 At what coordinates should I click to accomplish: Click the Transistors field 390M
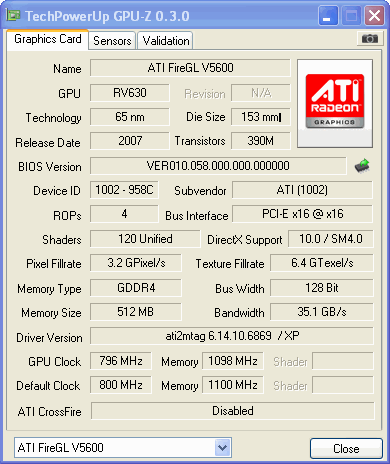(261, 141)
